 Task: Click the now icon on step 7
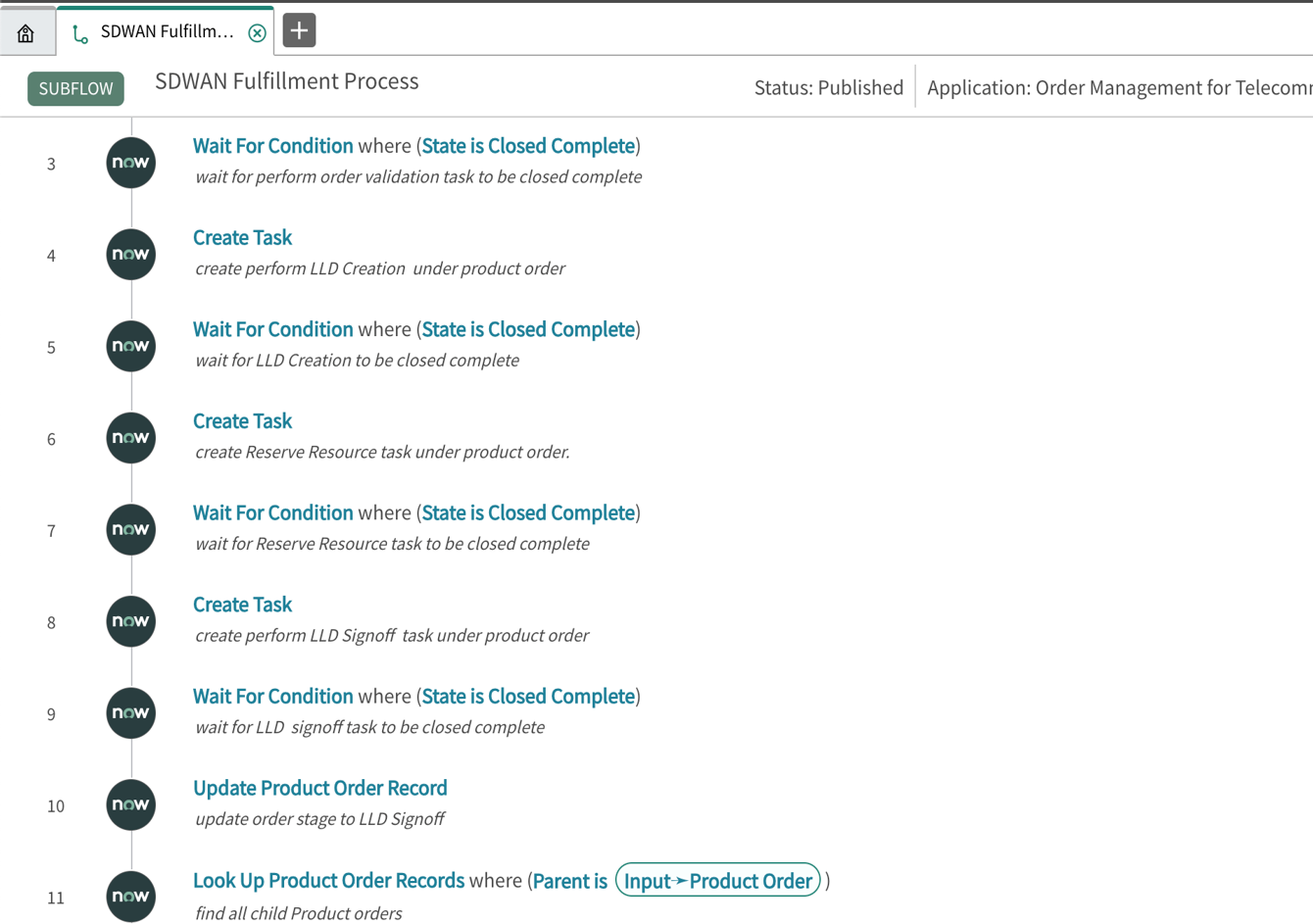(x=130, y=529)
